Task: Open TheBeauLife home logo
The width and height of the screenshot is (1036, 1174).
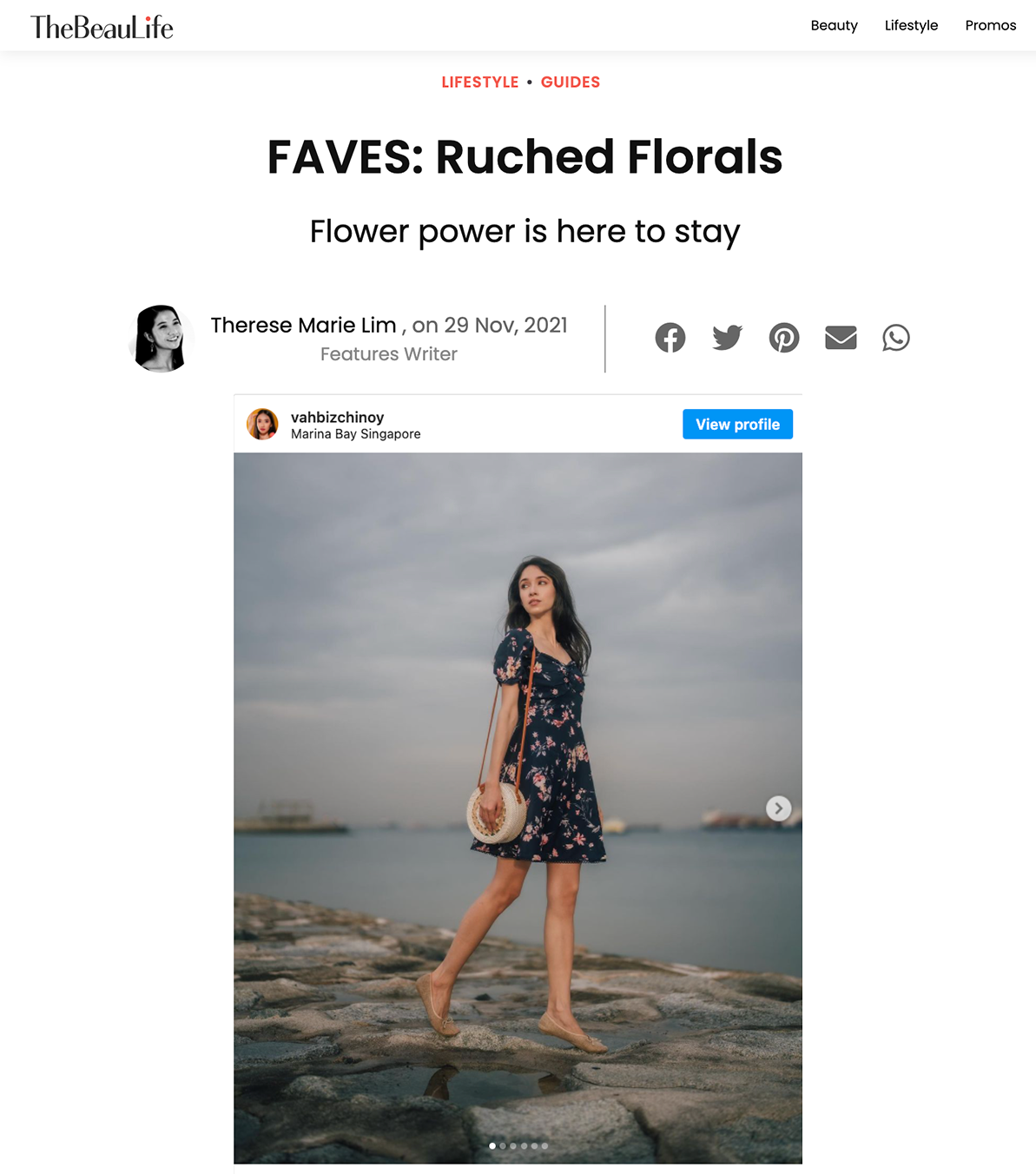Action: (x=102, y=27)
